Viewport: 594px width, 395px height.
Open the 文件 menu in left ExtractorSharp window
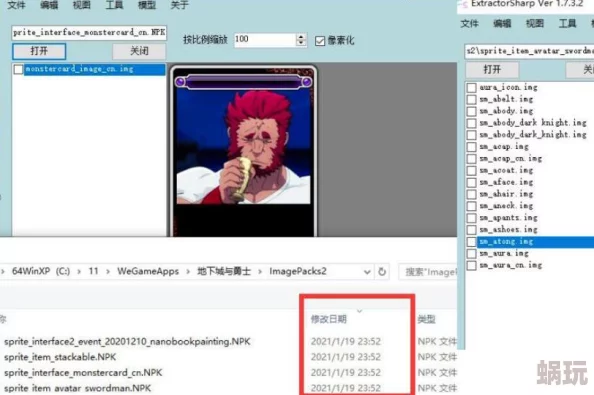point(17,5)
